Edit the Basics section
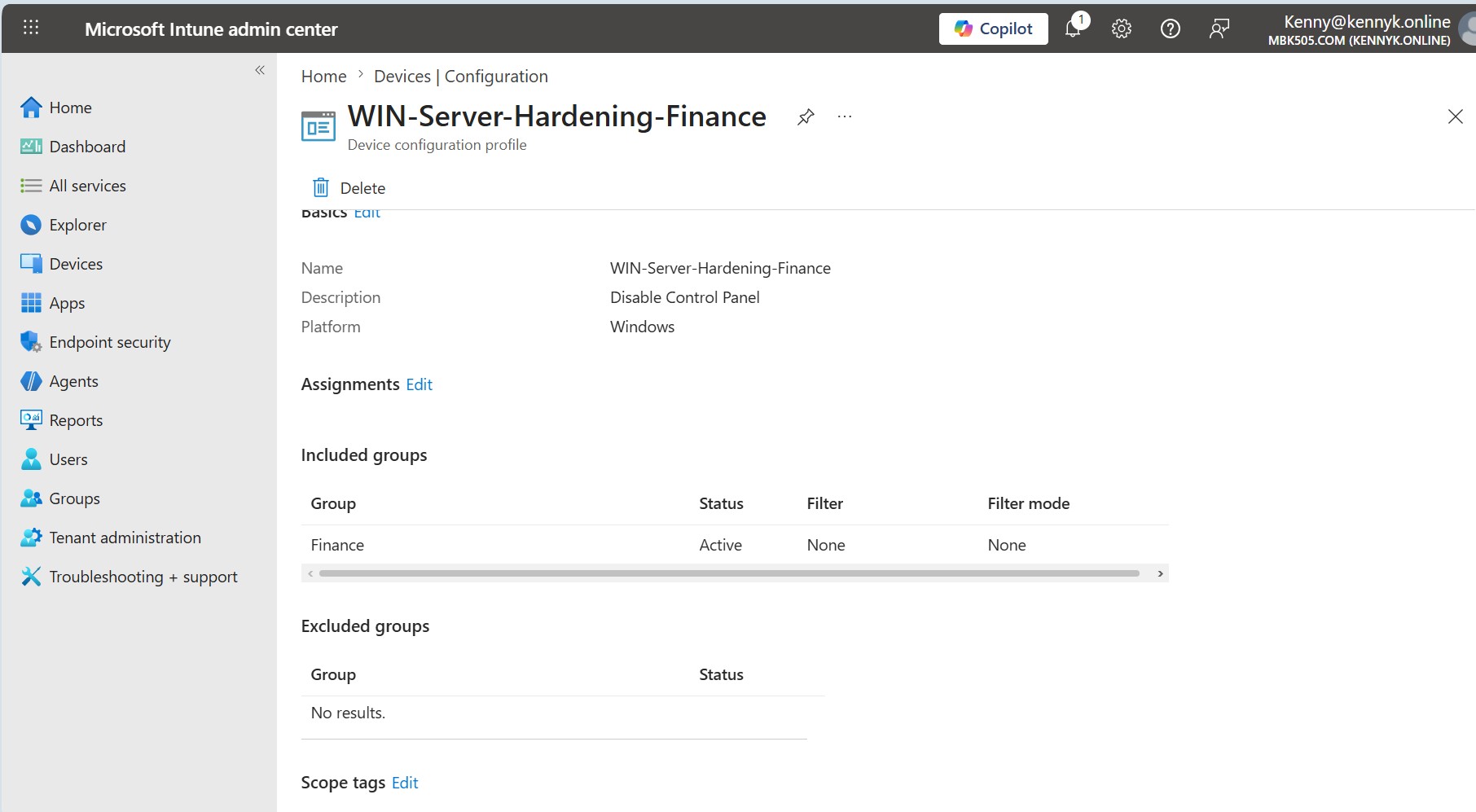The height and width of the screenshot is (812, 1476). (x=367, y=213)
